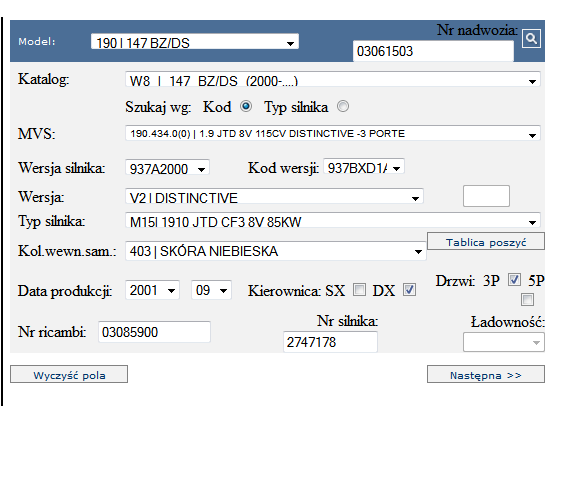Enable the Drzwi 5P checkbox
This screenshot has height=493, width=564.
(527, 300)
